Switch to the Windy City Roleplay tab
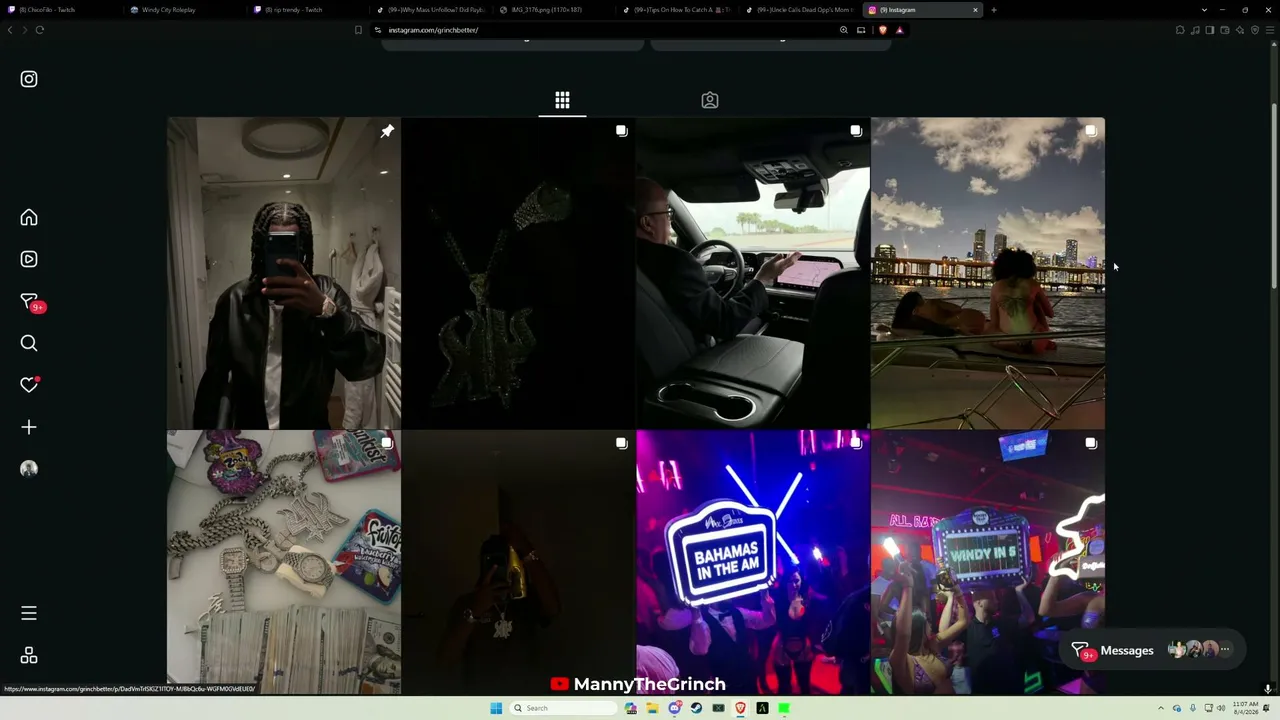 [x=183, y=10]
